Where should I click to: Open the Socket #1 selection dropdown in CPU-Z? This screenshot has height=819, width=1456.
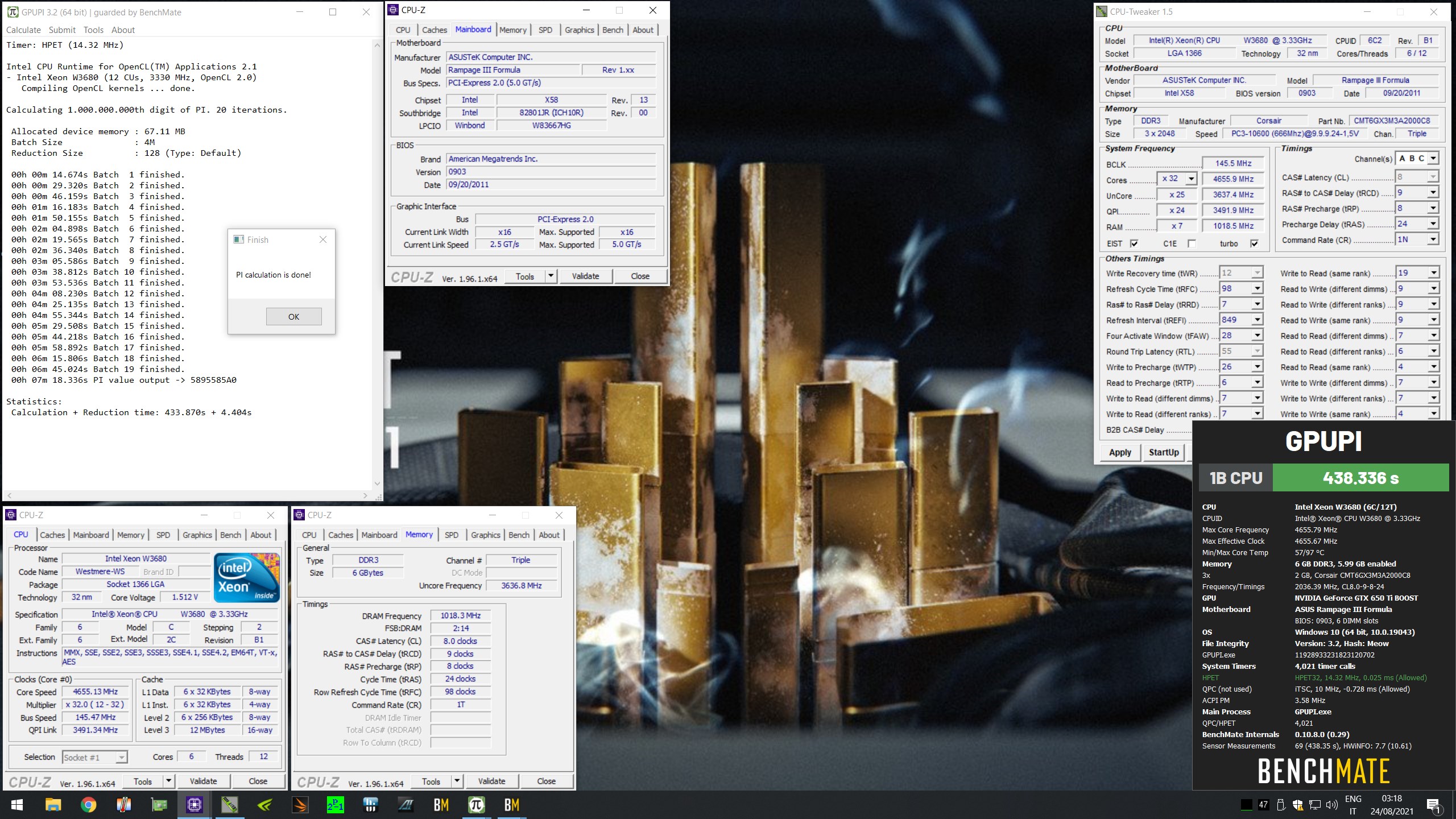tap(121, 757)
